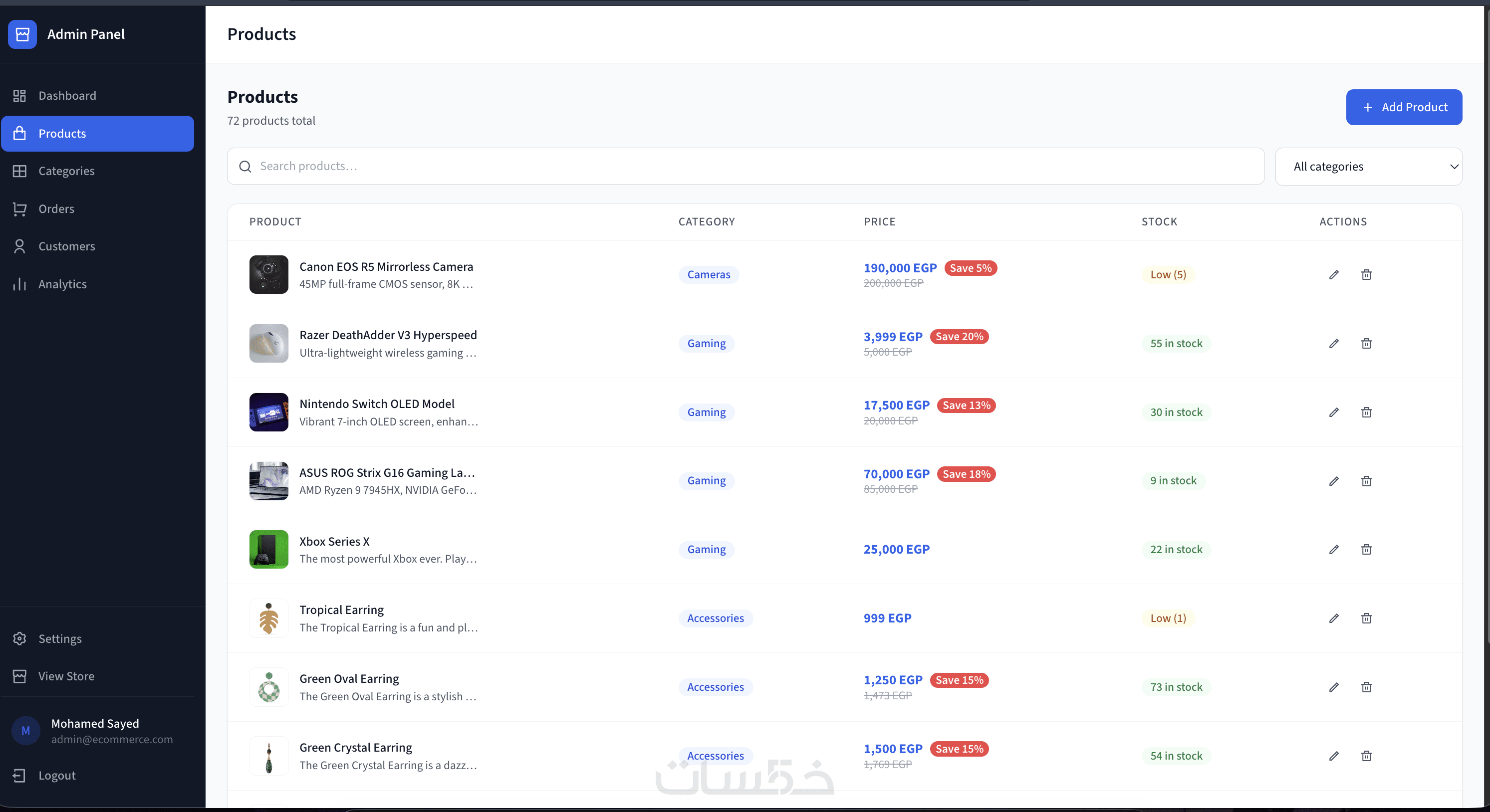Viewport: 1490px width, 812px height.
Task: Edit the Green Oval Earring product
Action: tap(1334, 687)
